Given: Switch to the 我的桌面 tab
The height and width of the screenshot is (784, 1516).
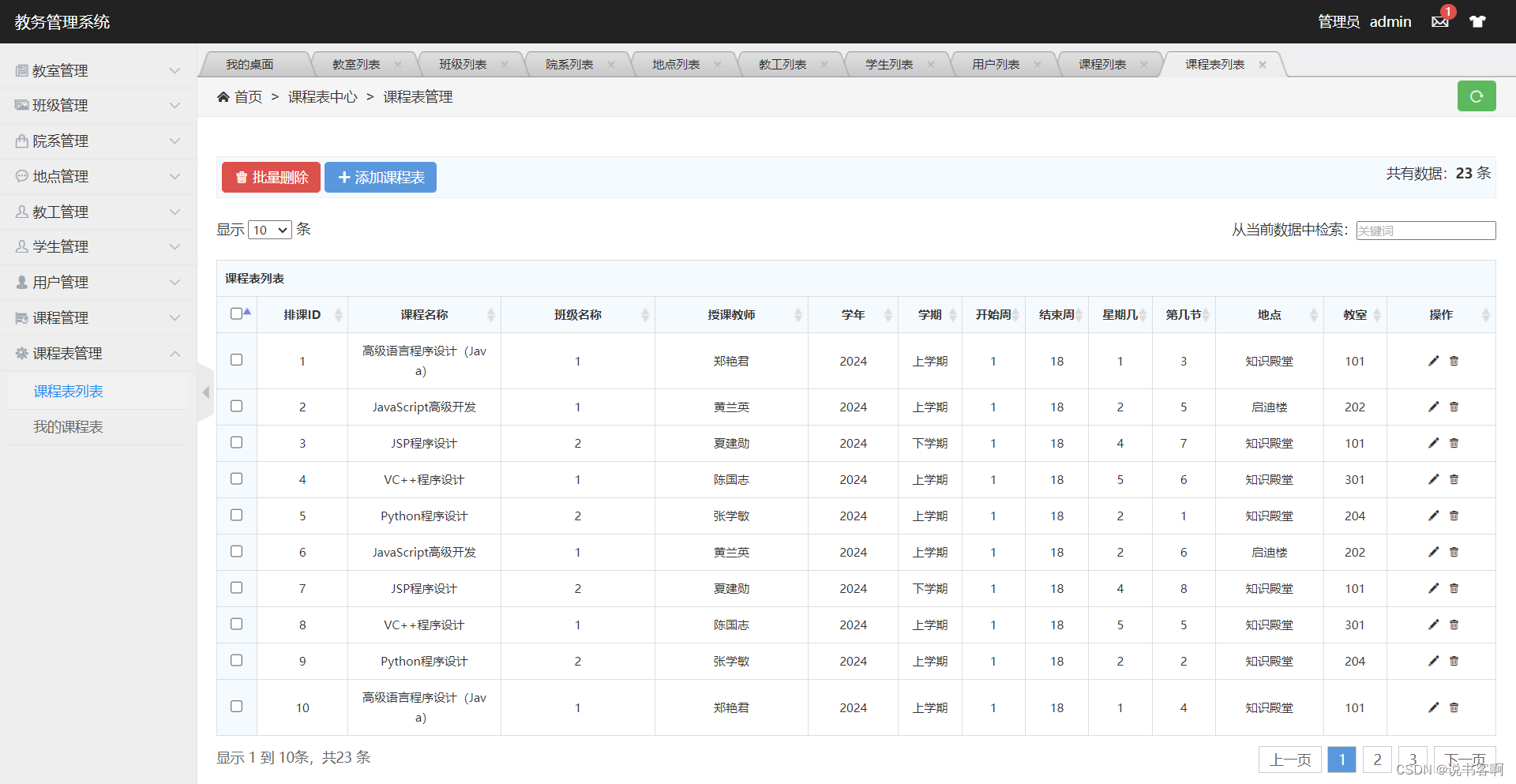Looking at the screenshot, I should point(250,64).
